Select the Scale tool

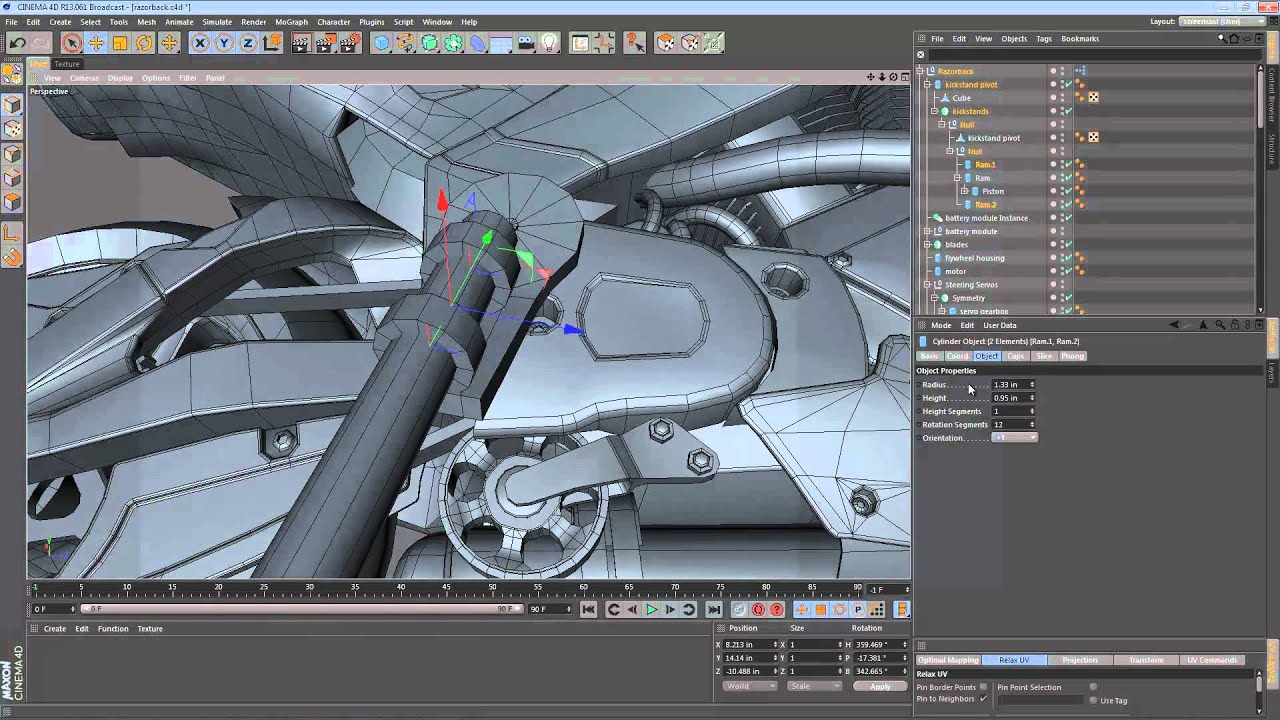[x=120, y=43]
